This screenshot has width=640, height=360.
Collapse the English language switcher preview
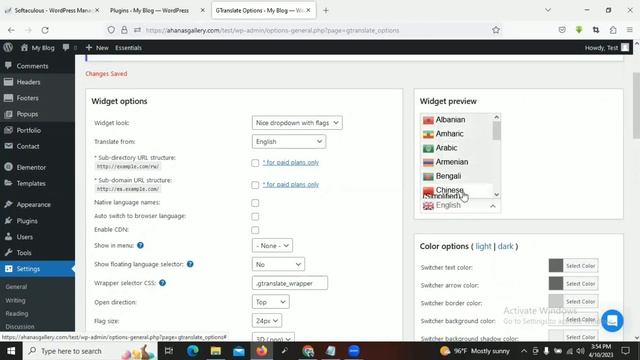(x=460, y=206)
